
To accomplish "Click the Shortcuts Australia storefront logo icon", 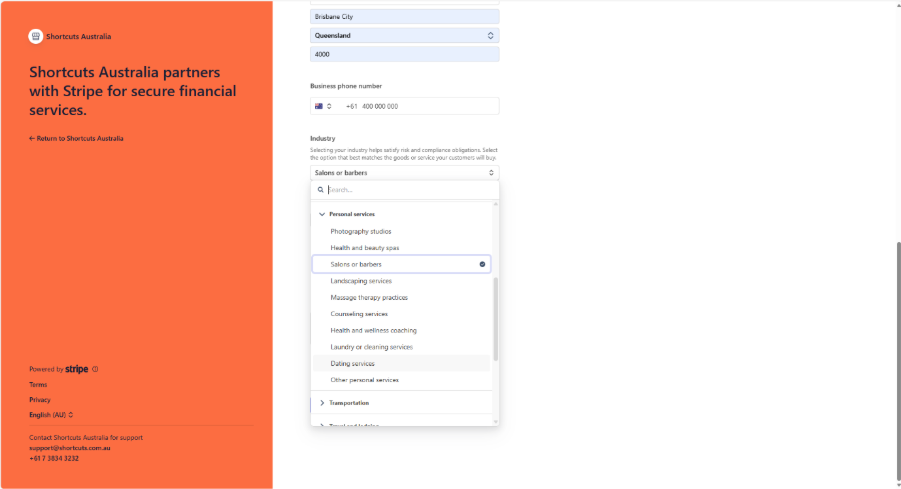I will pos(36,36).
